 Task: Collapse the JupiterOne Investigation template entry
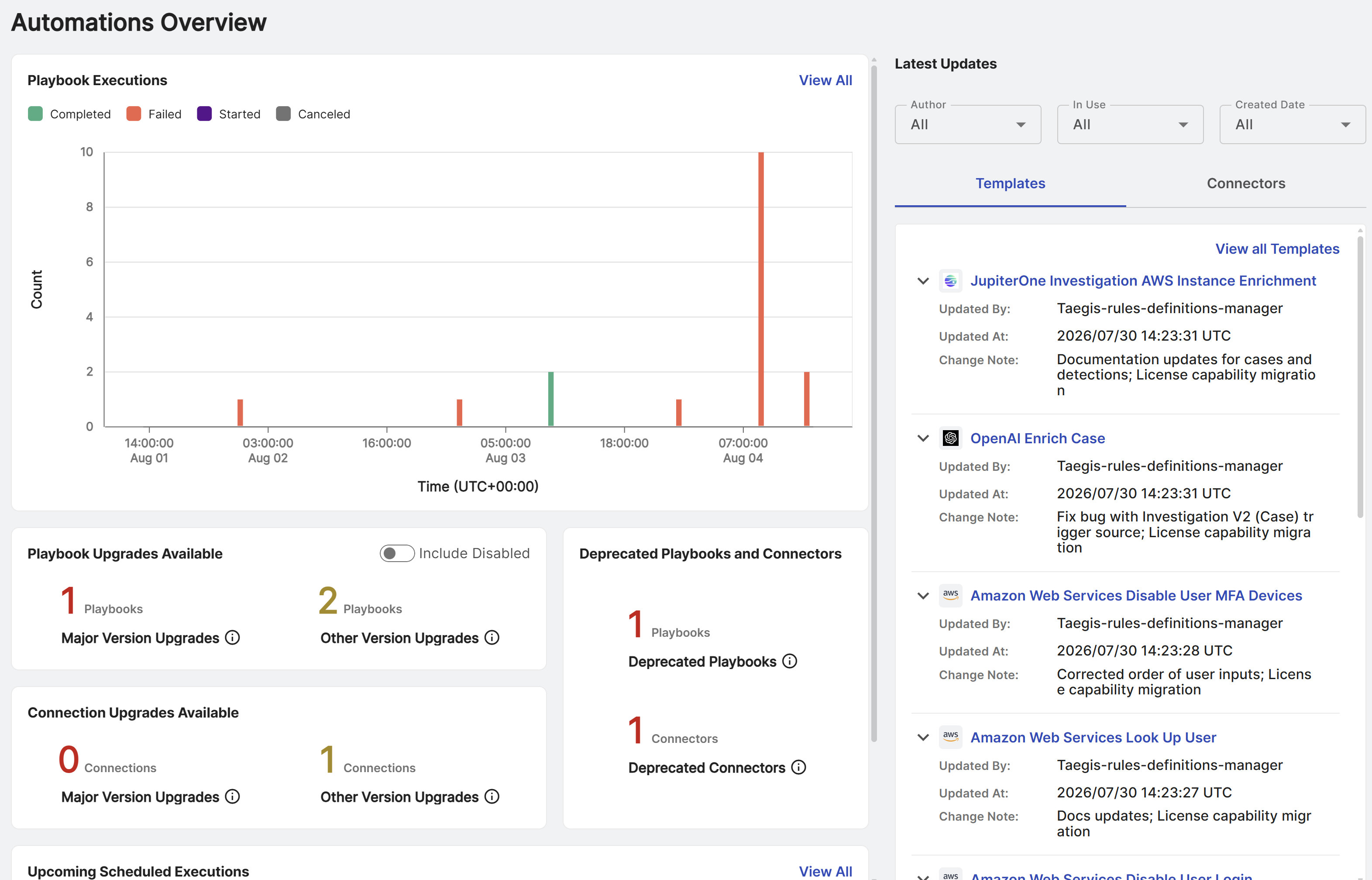(x=923, y=280)
